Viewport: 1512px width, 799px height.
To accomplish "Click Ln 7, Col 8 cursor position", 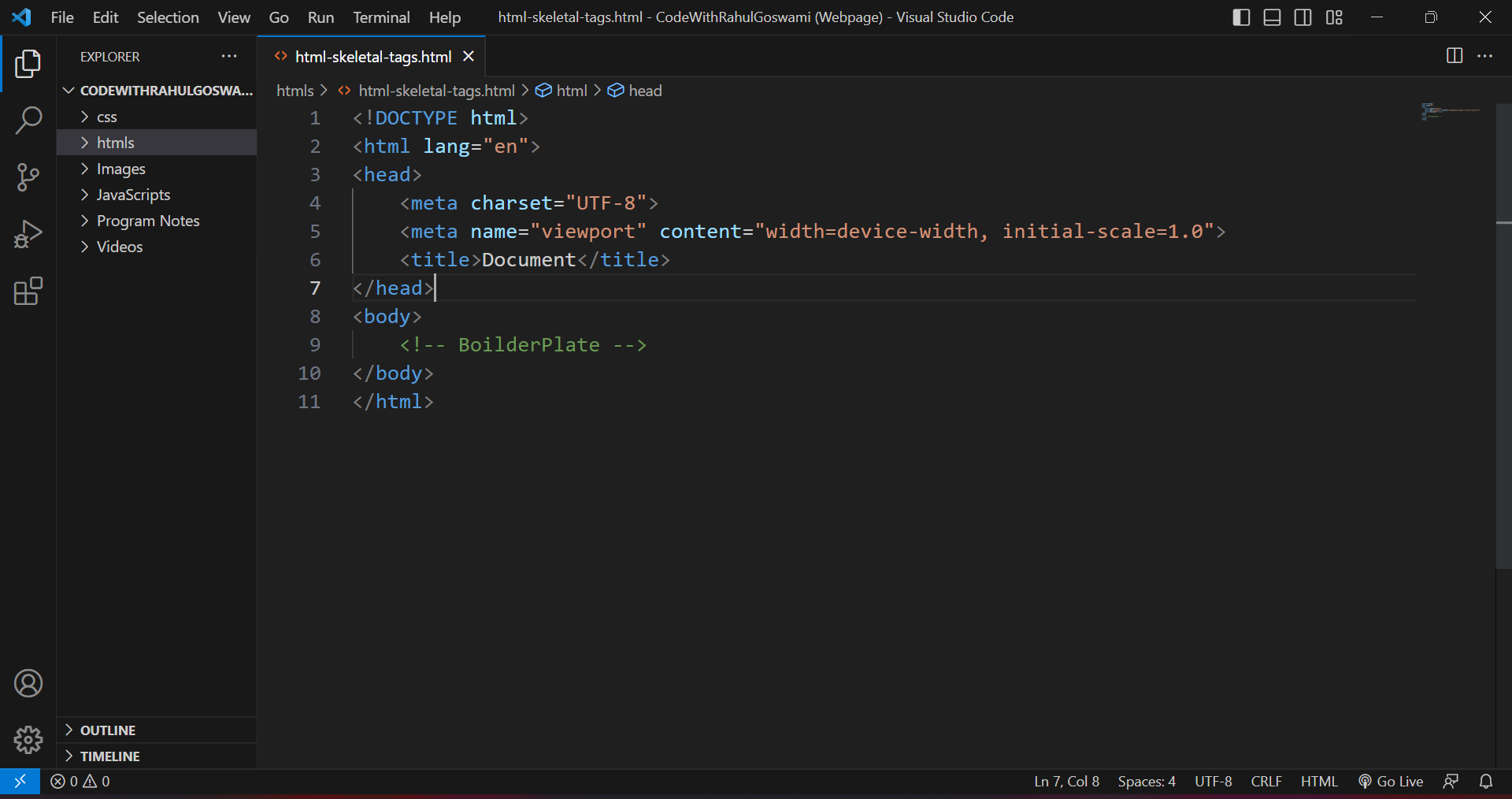I will [x=1066, y=782].
